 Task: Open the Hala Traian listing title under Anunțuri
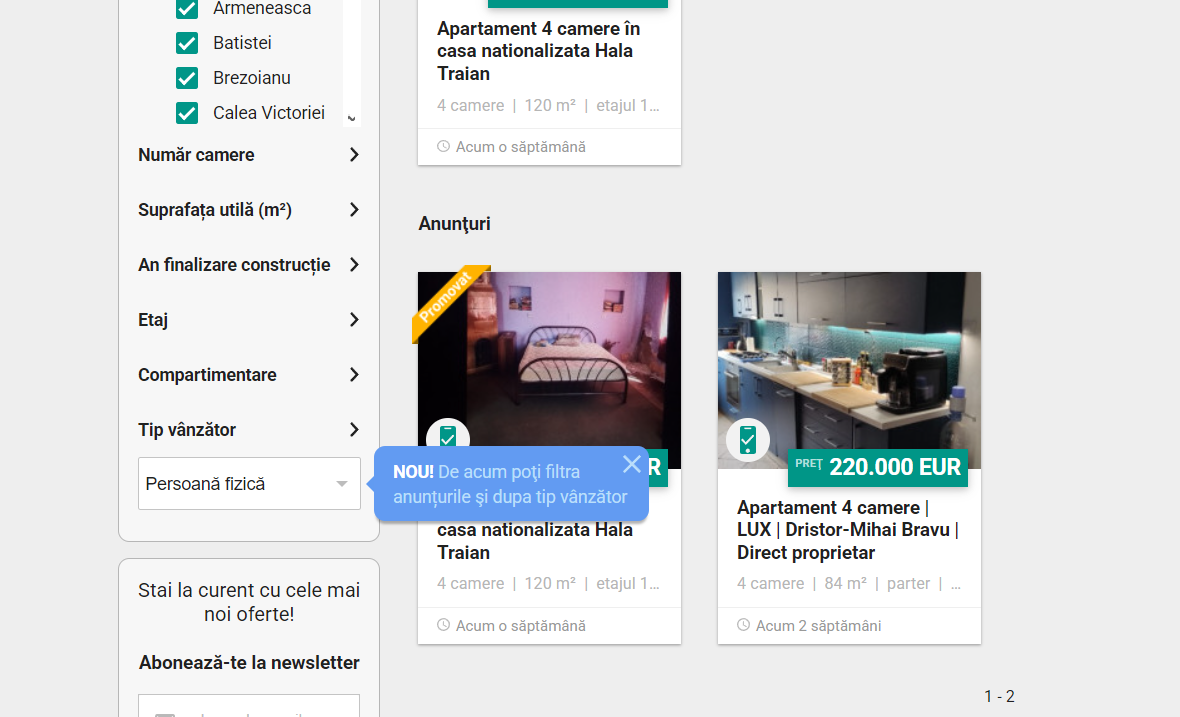pyautogui.click(x=535, y=541)
